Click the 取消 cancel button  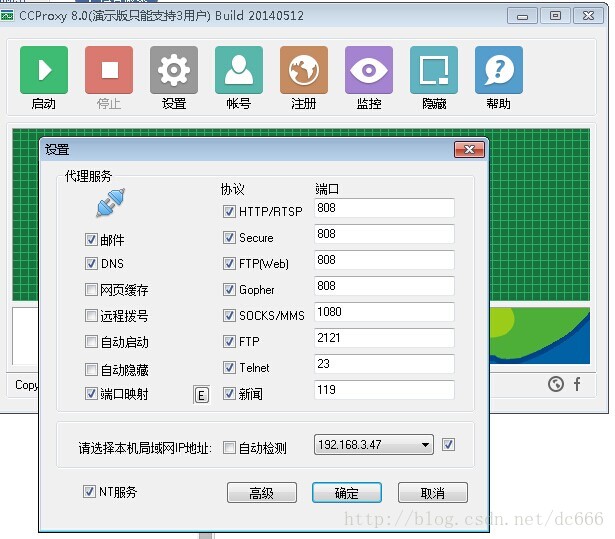[433, 493]
